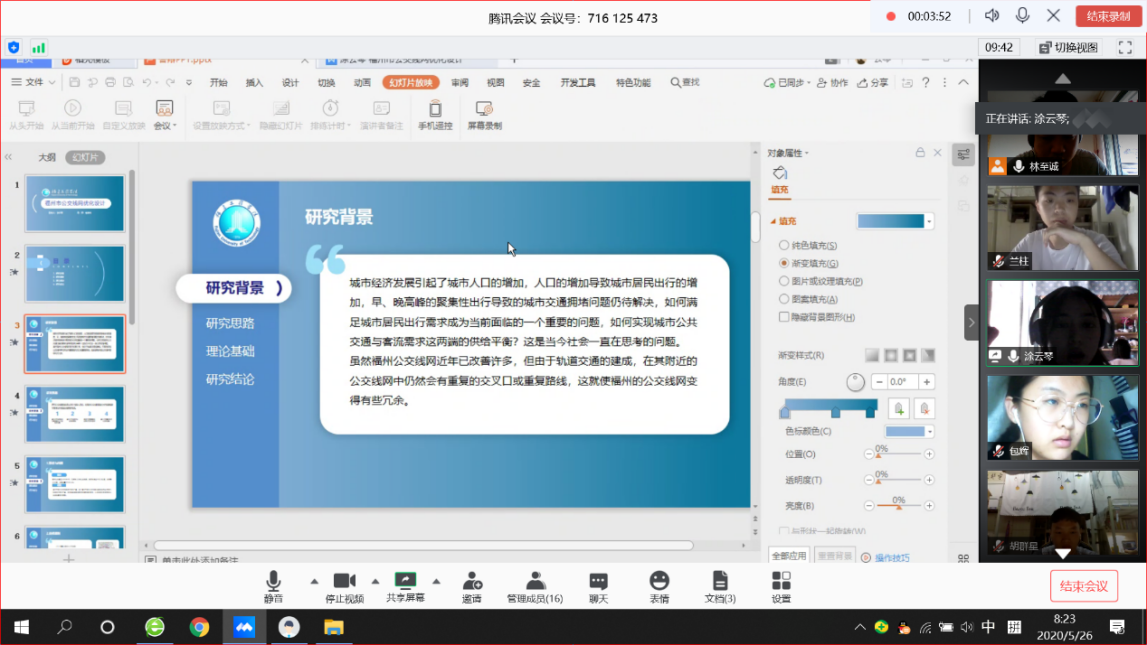This screenshot has width=1147, height=645.
Task: Adjust the position (位置) slider
Action: (898, 454)
